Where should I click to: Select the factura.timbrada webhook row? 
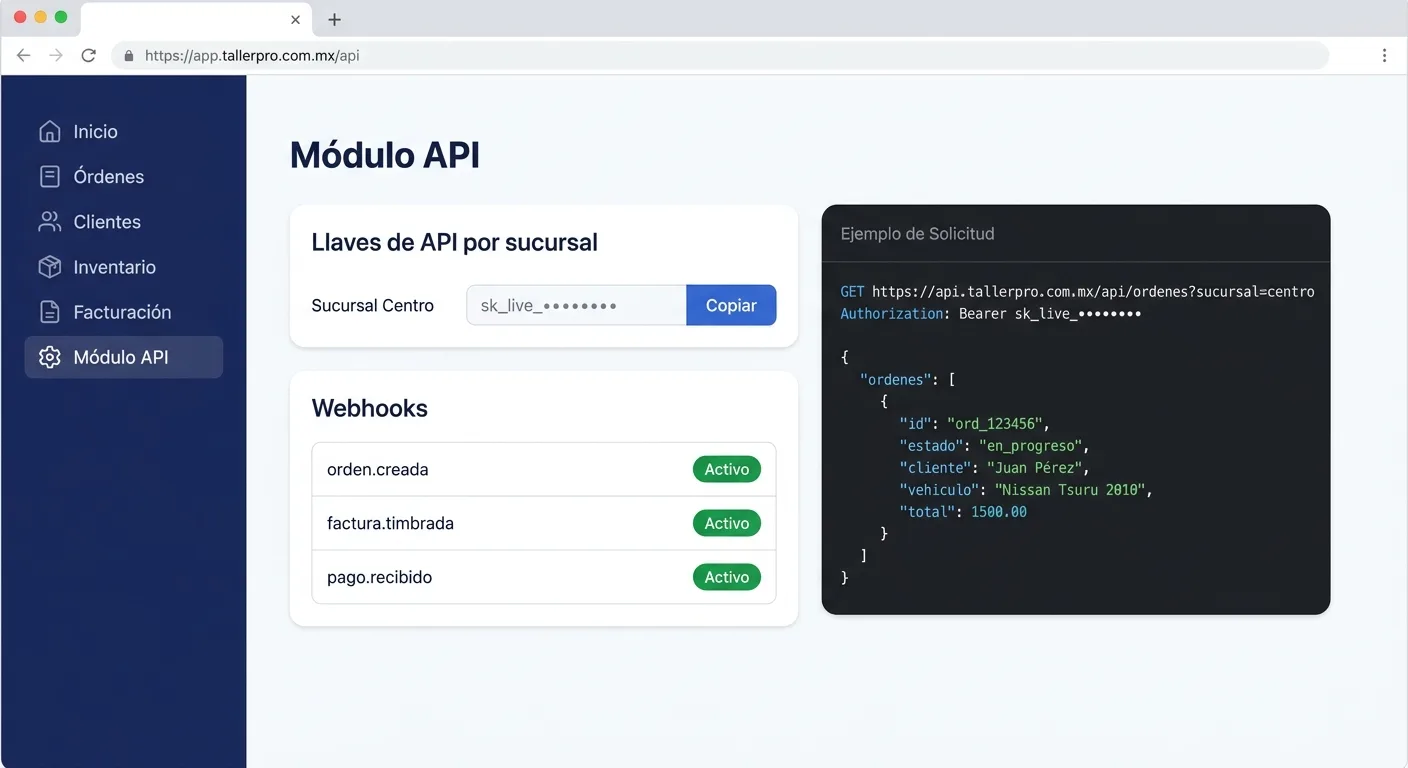(544, 523)
